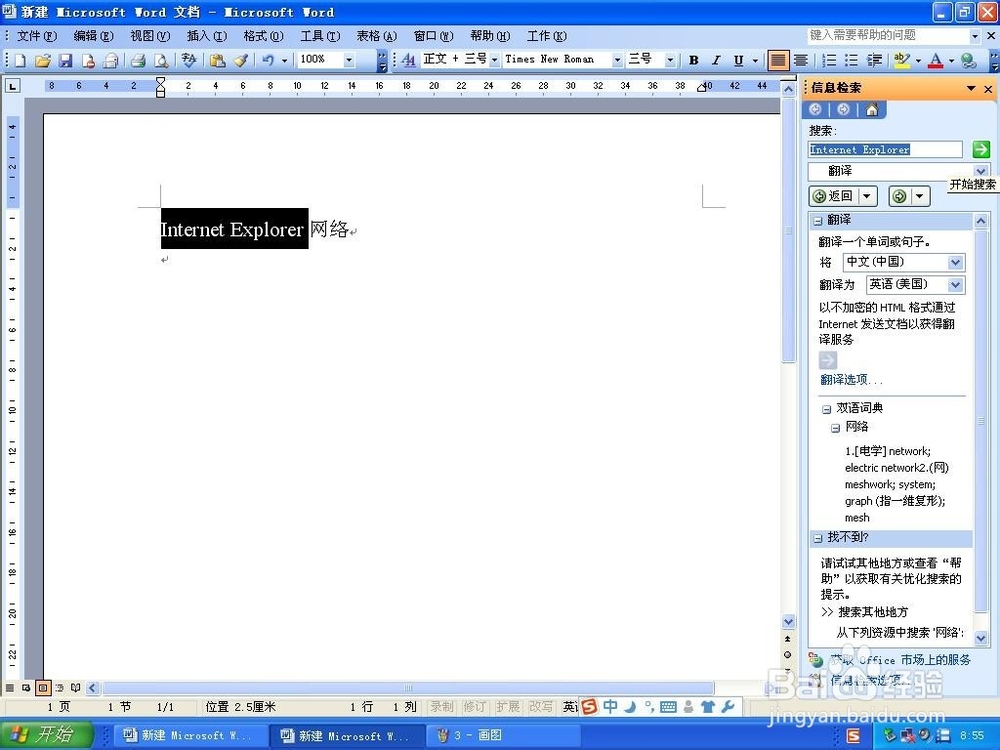The height and width of the screenshot is (750, 1000).
Task: Click the 搜索其他地方 link
Action: (x=872, y=612)
